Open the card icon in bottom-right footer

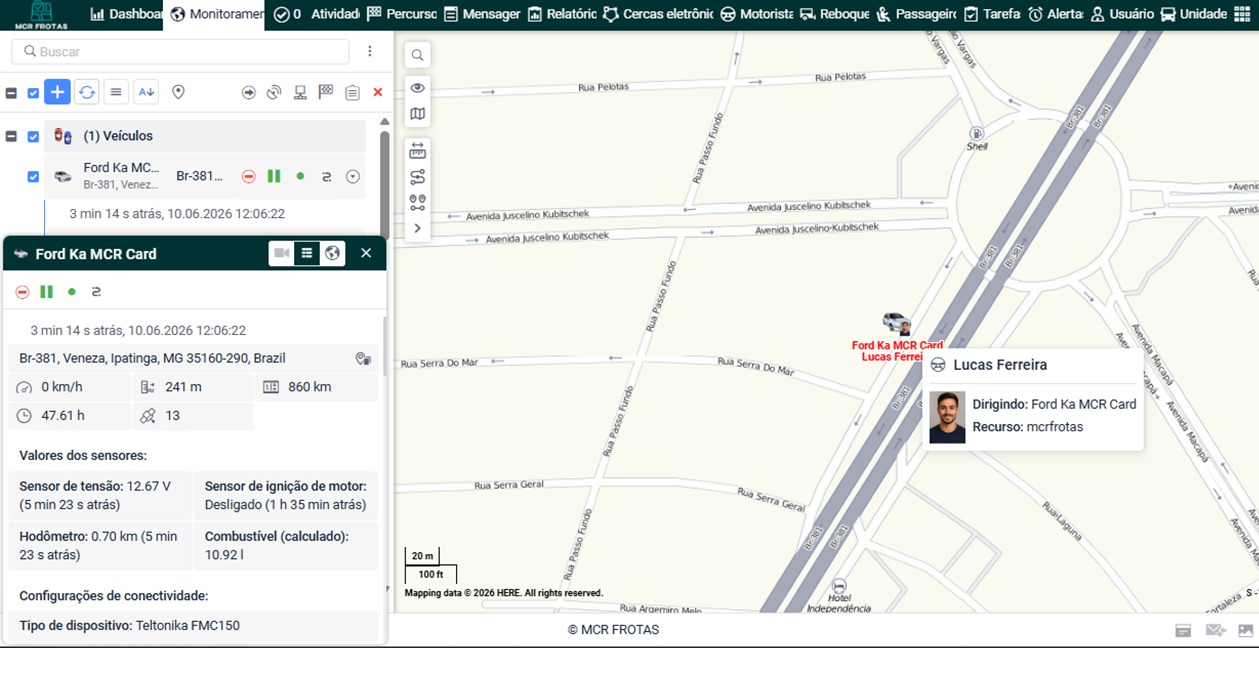[1183, 630]
